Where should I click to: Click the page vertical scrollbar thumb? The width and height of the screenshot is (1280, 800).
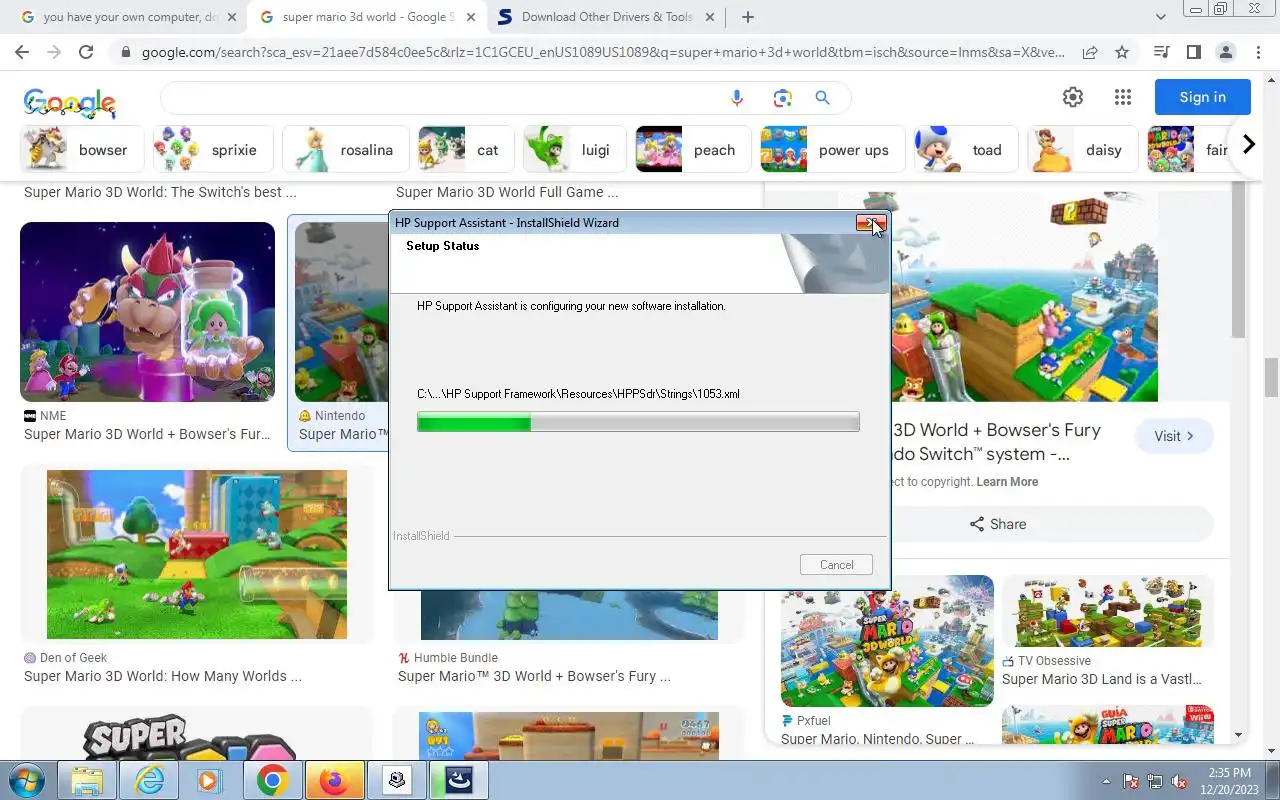click(1272, 377)
